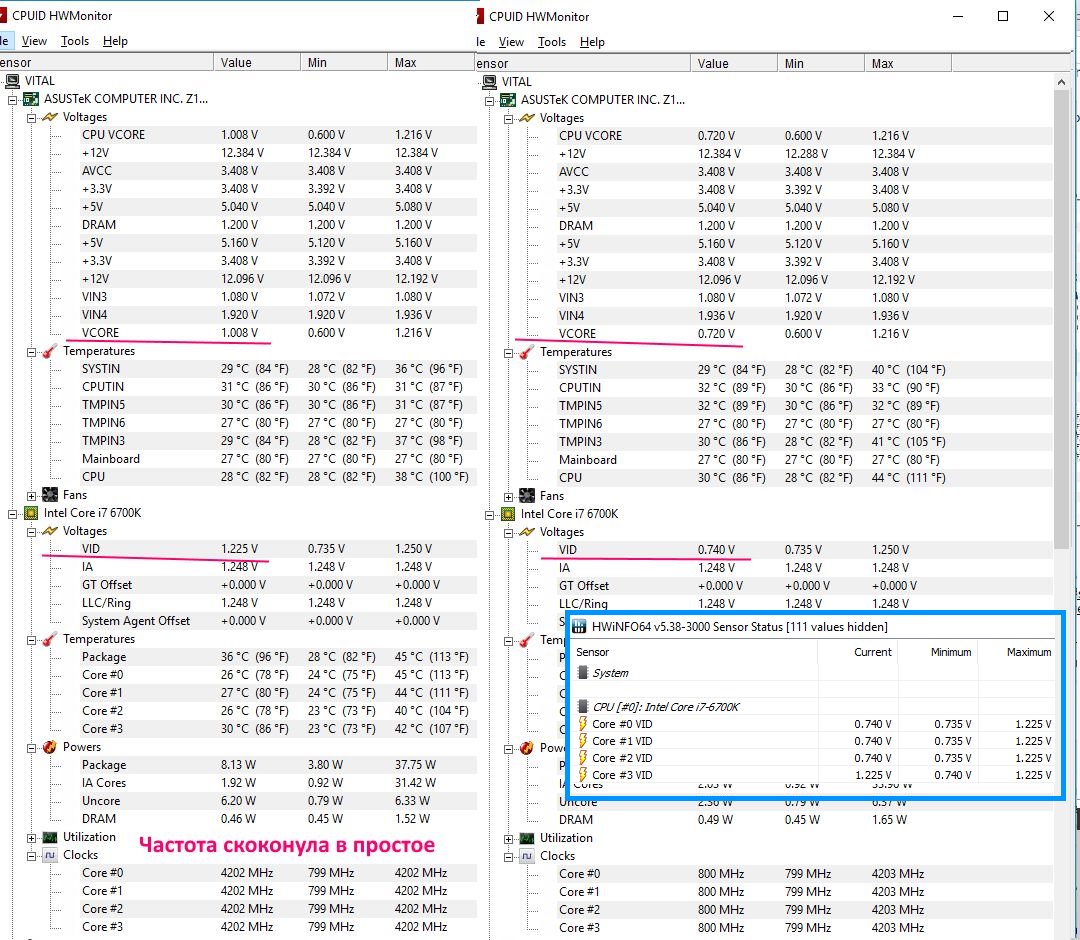Click the Utilization icon in right window
Viewport: 1080px width, 940px height.
pyautogui.click(x=527, y=839)
